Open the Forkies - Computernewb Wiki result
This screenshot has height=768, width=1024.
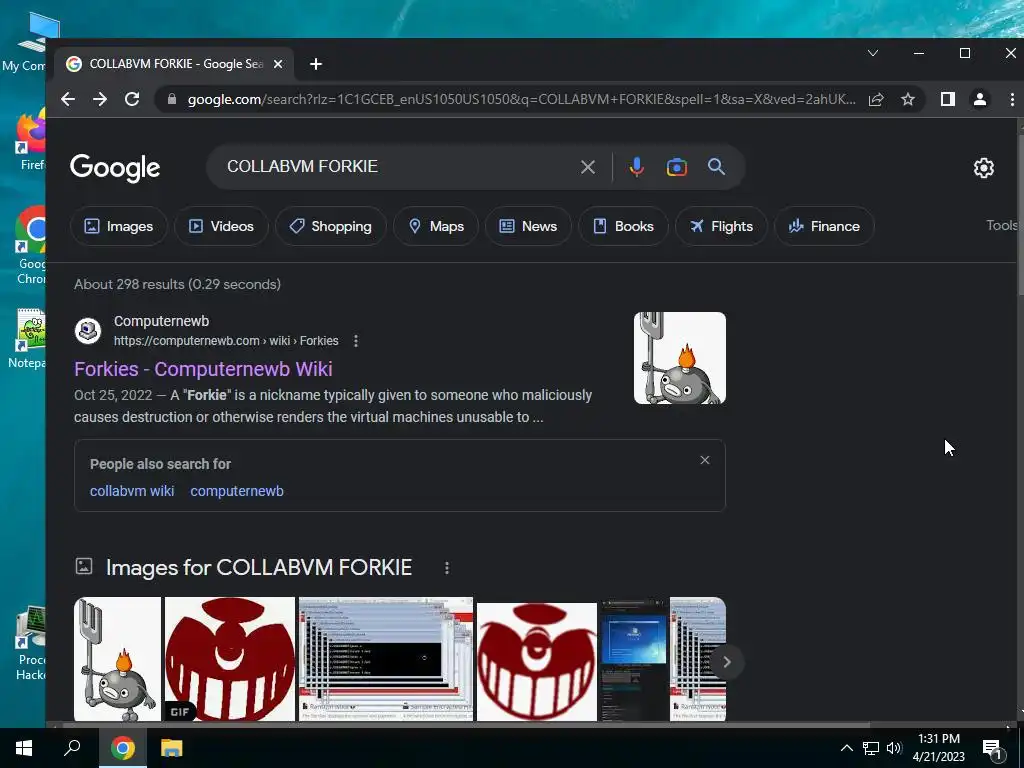click(x=203, y=369)
